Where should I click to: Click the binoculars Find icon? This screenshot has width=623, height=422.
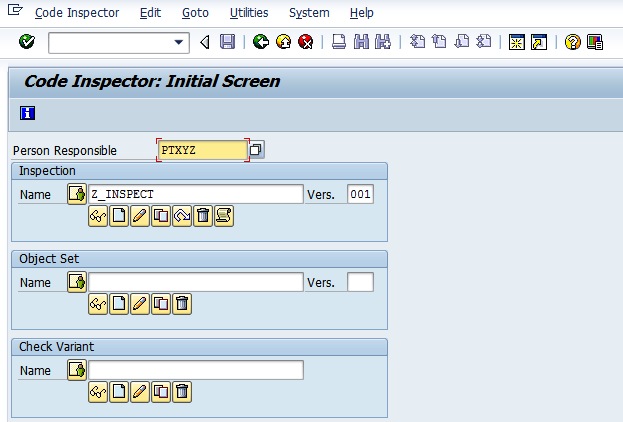pos(361,42)
